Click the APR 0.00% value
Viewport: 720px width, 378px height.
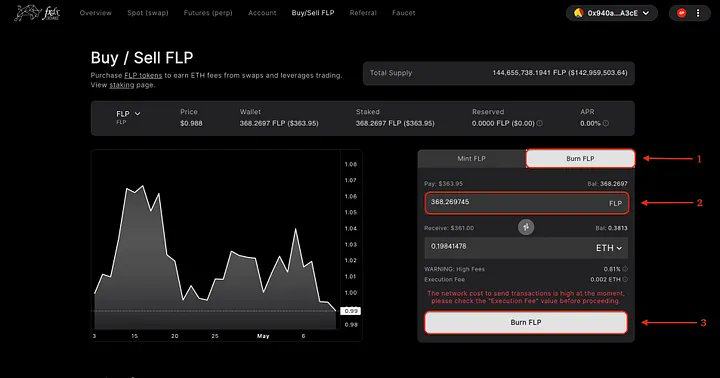(x=590, y=123)
